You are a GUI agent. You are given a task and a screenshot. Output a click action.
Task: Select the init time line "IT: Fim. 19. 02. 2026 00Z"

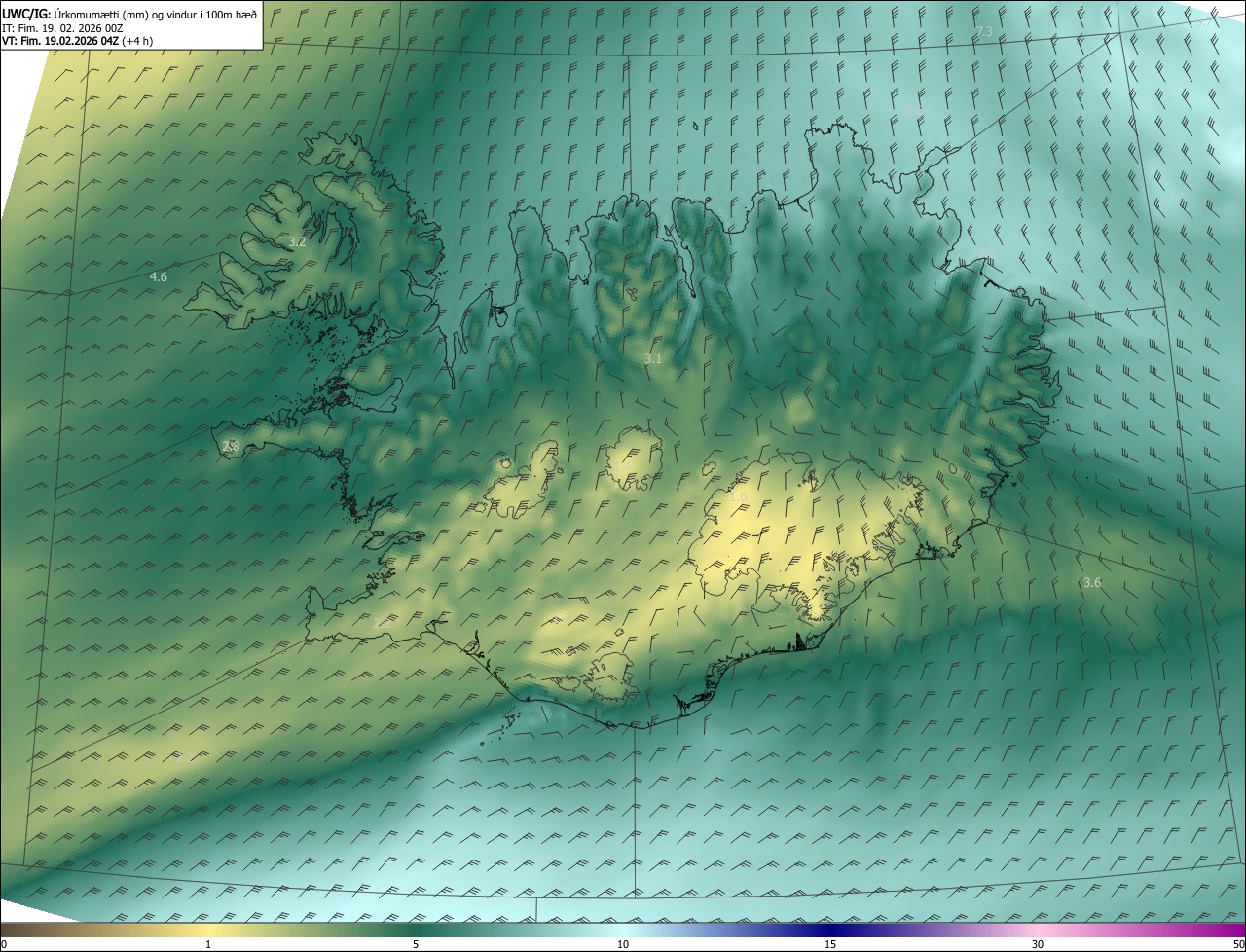coord(62,28)
